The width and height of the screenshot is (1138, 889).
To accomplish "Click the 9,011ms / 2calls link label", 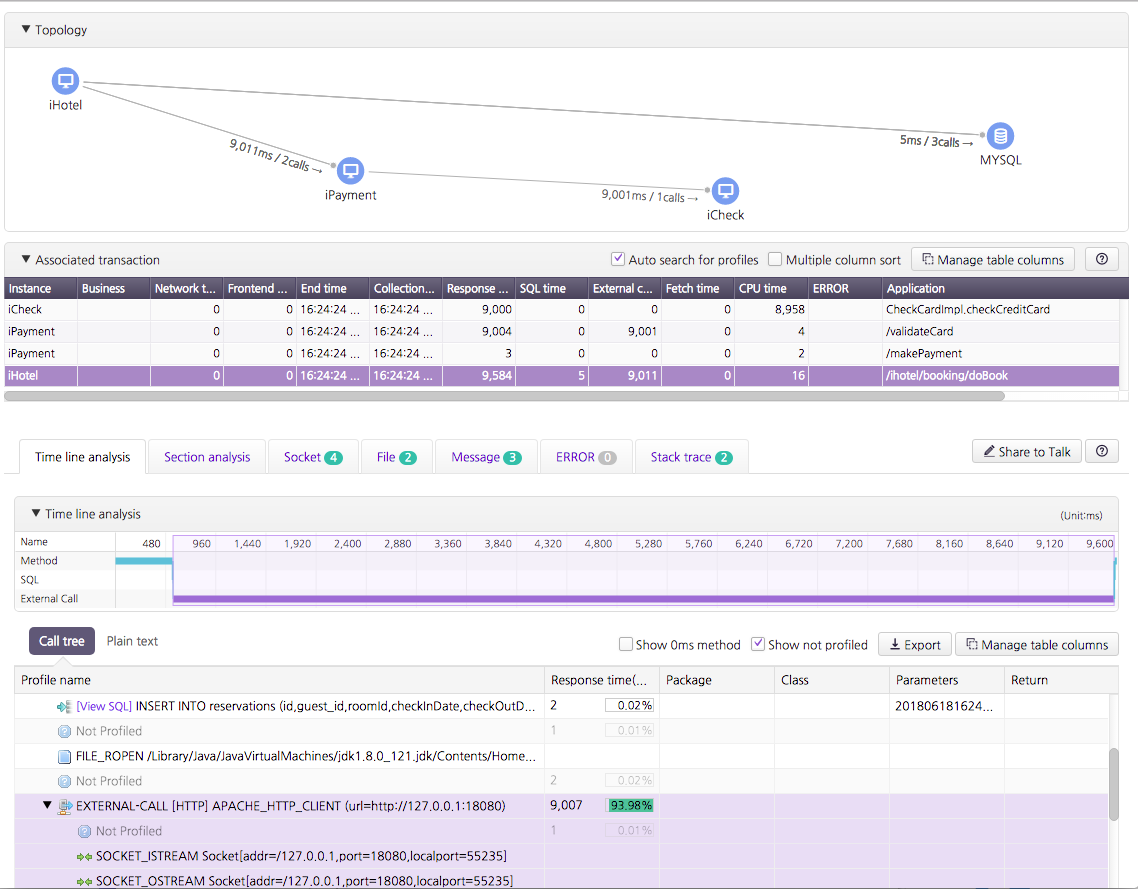I will (x=275, y=155).
